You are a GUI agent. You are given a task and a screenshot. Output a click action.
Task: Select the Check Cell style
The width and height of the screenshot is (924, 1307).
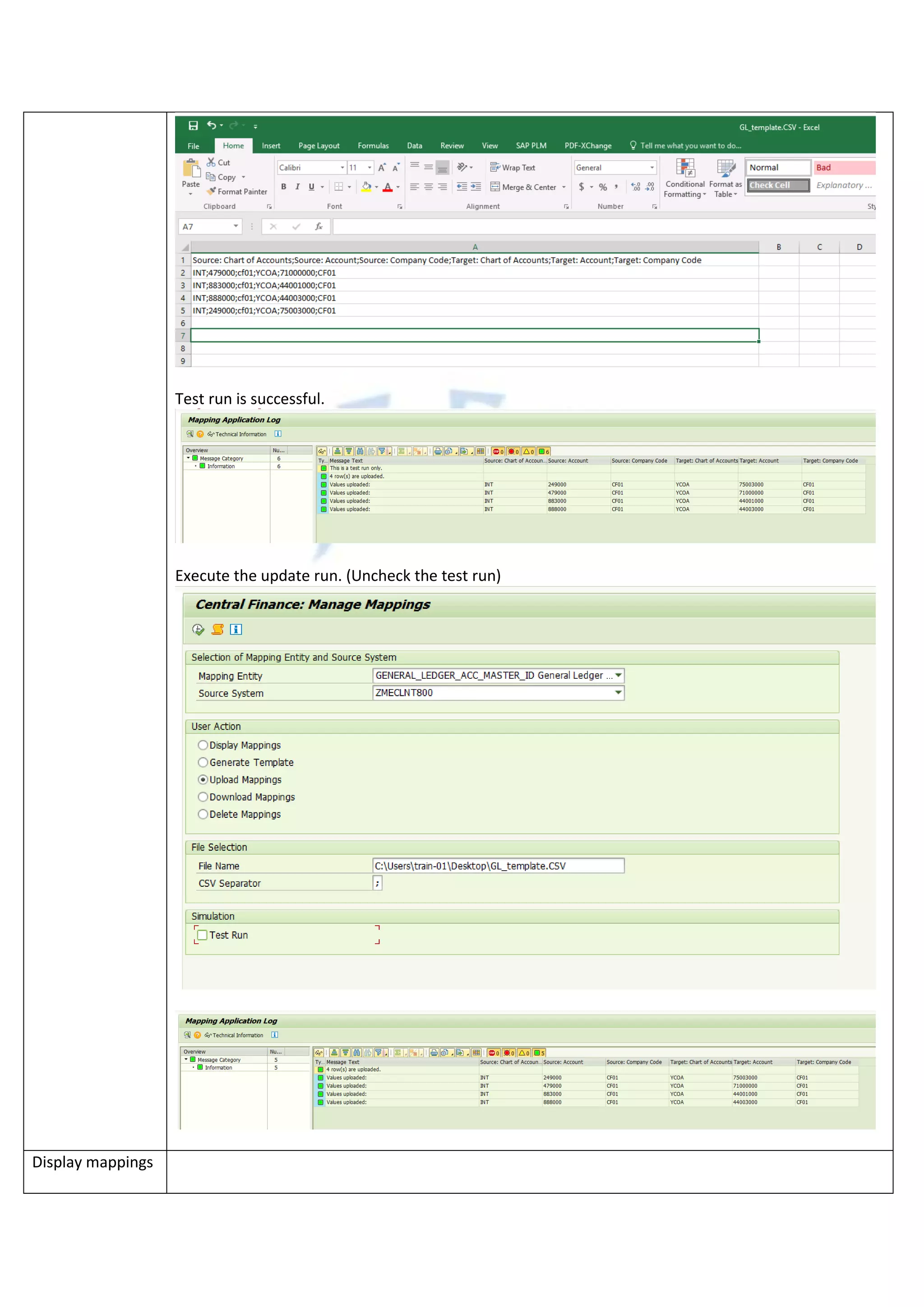click(x=778, y=185)
